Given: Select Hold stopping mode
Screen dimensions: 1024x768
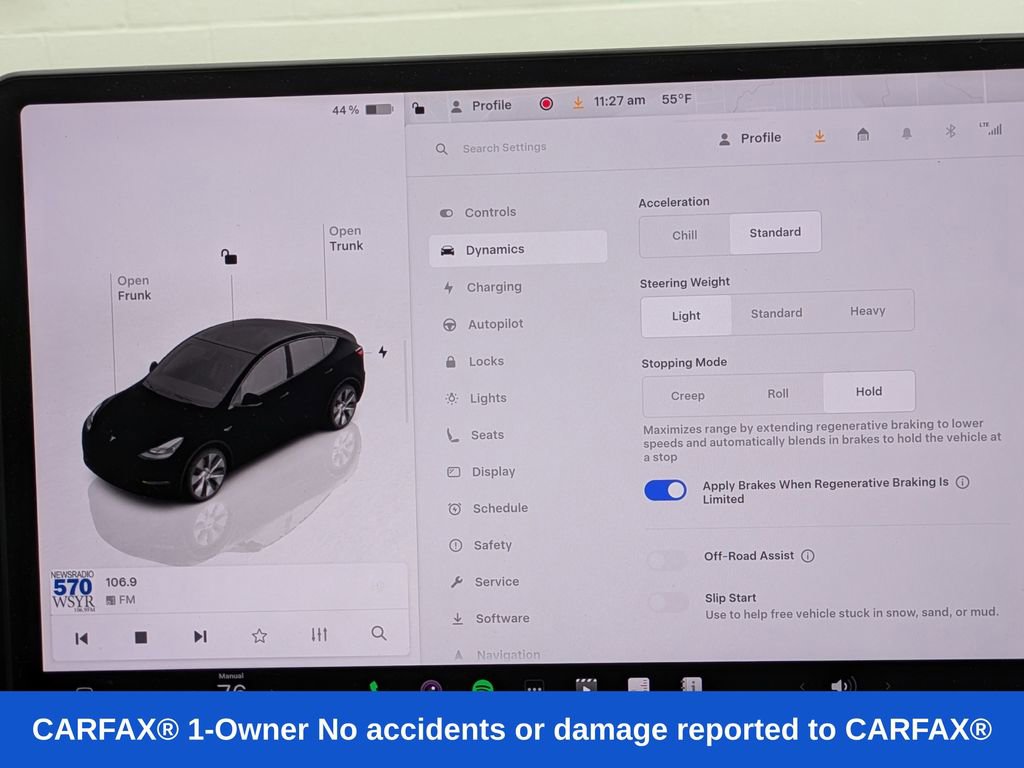Looking at the screenshot, I should [869, 391].
